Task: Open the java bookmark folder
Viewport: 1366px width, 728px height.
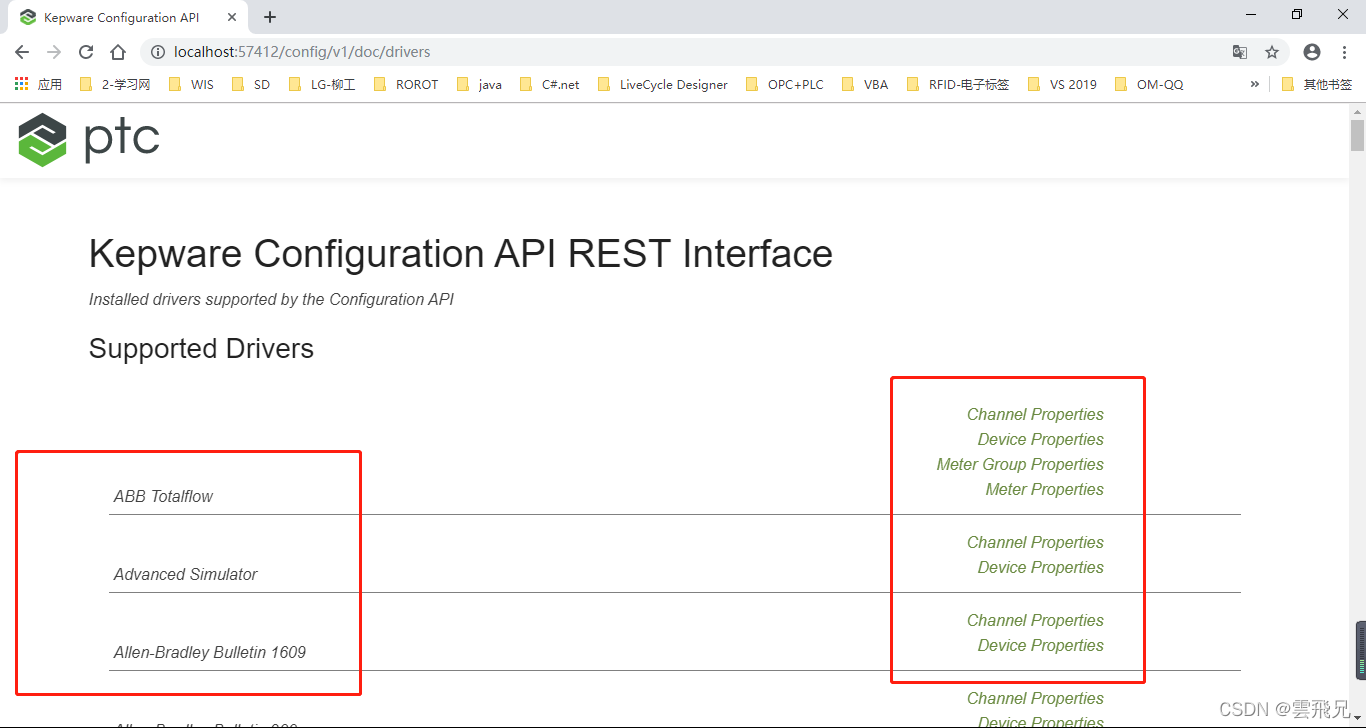Action: [x=479, y=84]
